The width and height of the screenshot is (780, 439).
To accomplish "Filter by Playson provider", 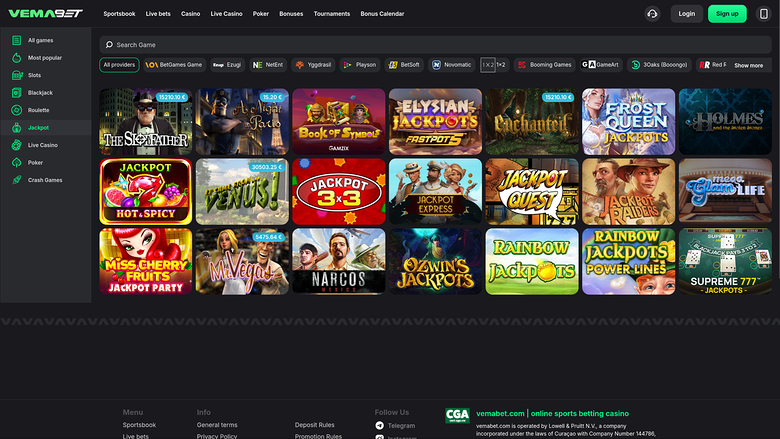I will (x=360, y=65).
